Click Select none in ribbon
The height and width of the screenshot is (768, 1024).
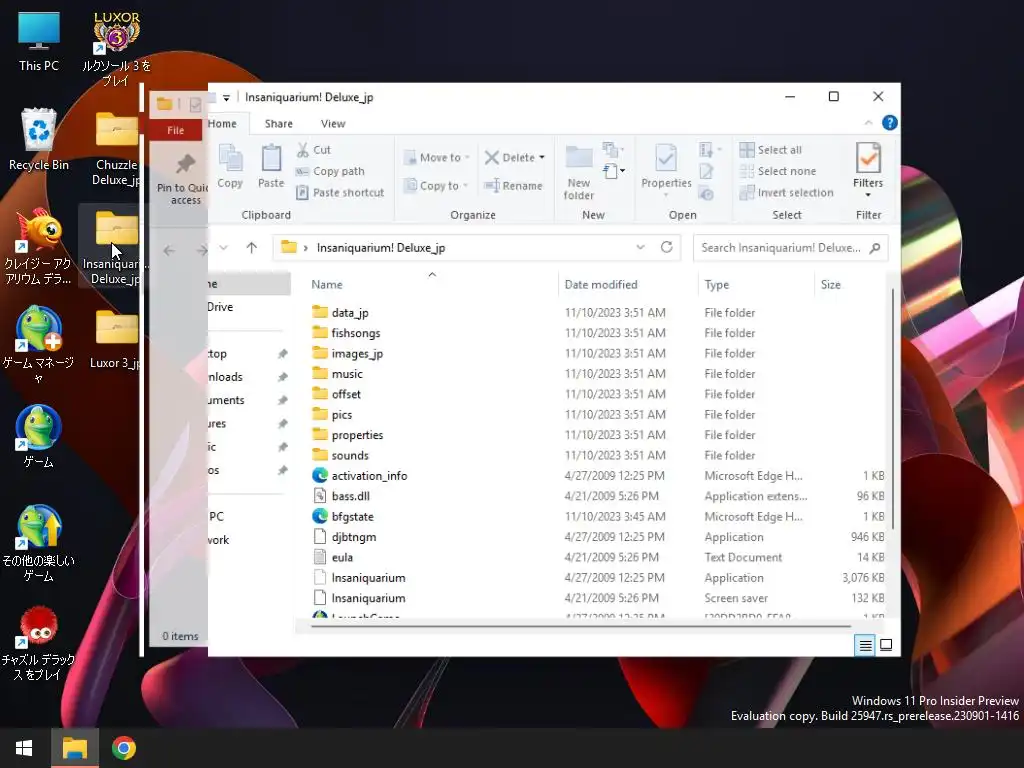click(x=778, y=171)
